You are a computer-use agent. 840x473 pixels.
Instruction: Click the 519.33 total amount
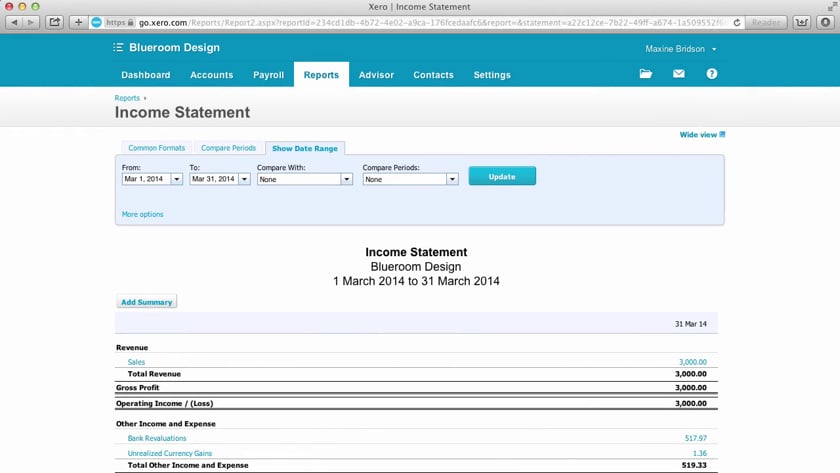tap(694, 465)
